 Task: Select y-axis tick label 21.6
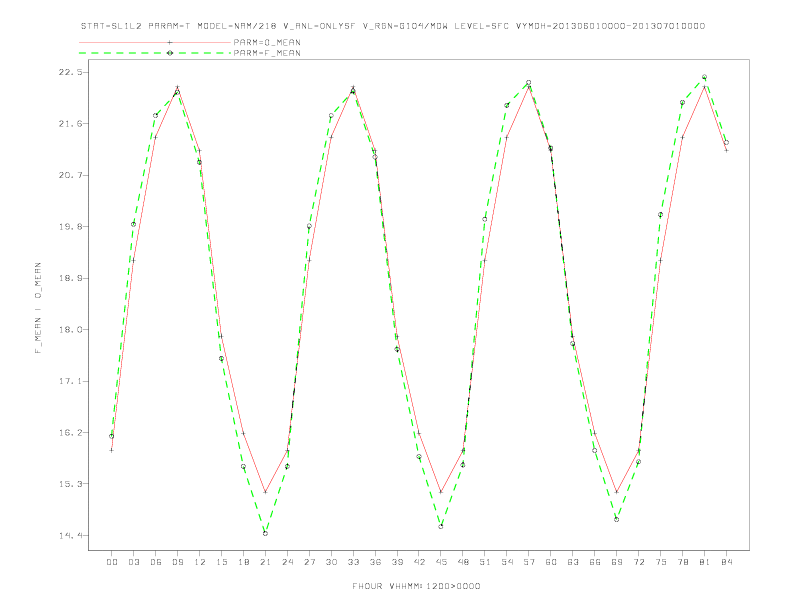pos(70,124)
